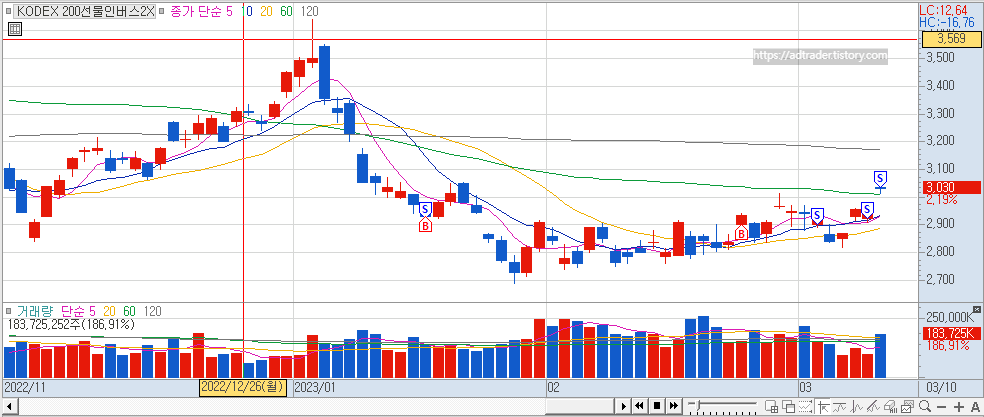The width and height of the screenshot is (984, 417).
Task: Click the minus zoom-out icon
Action: pyautogui.click(x=941, y=407)
